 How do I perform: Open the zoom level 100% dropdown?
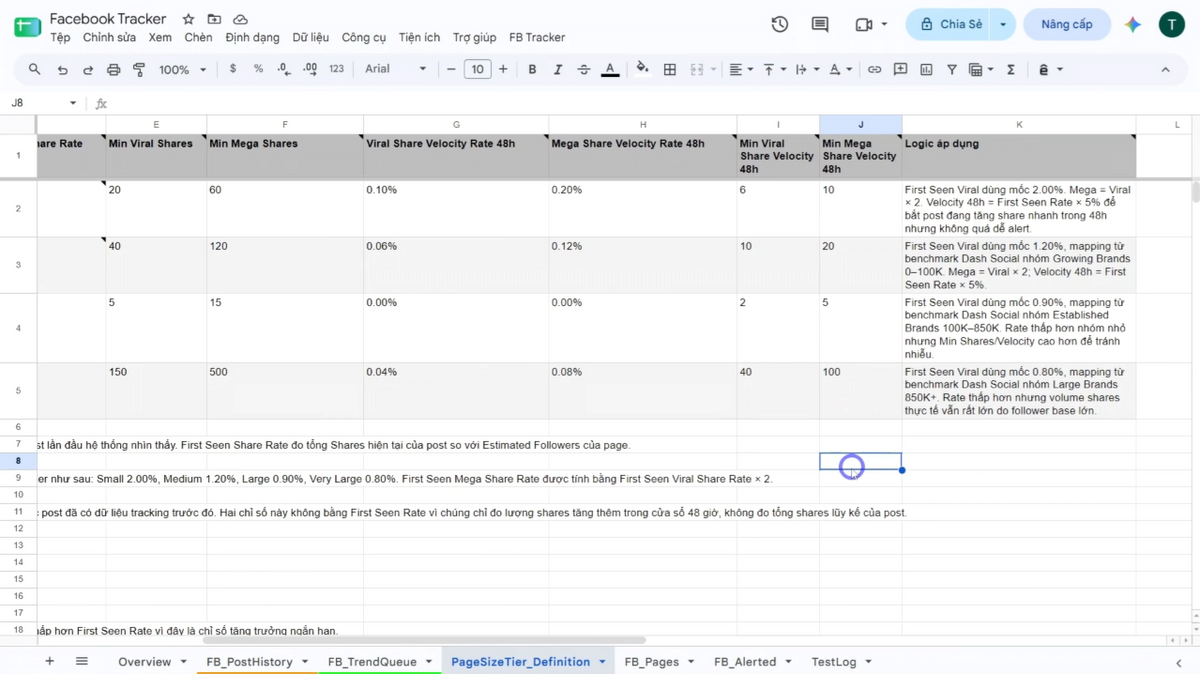[183, 69]
